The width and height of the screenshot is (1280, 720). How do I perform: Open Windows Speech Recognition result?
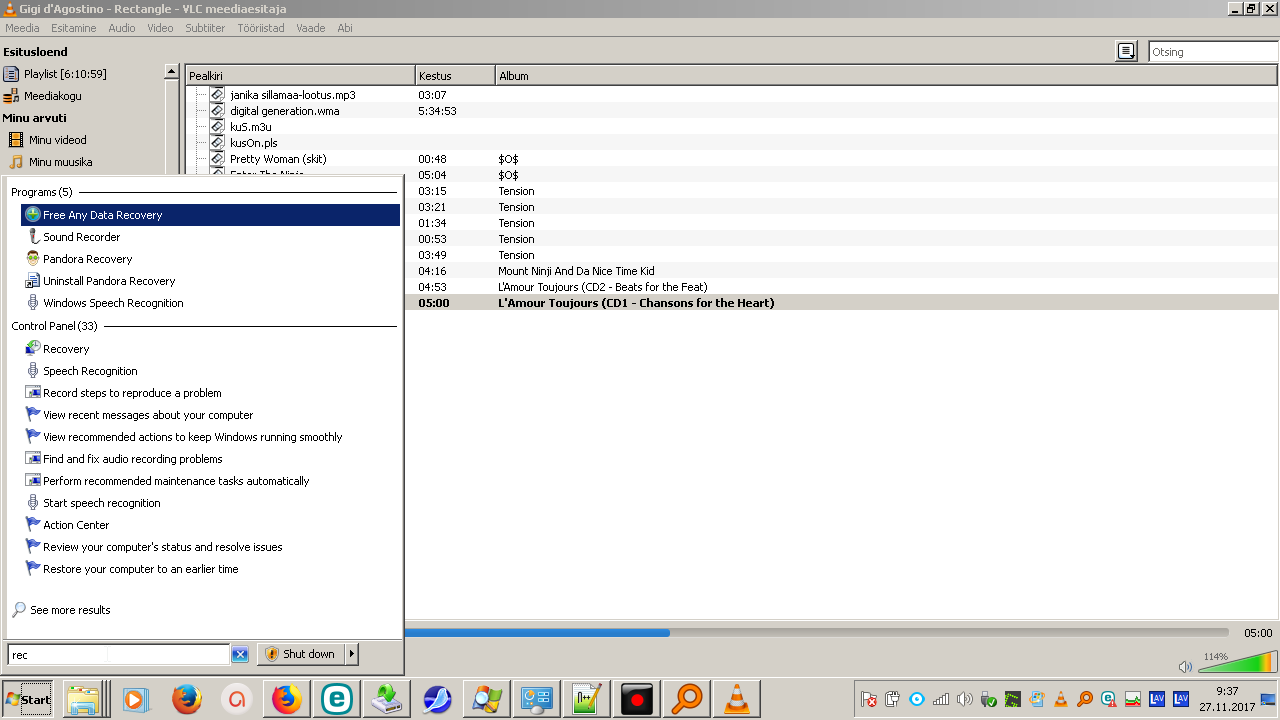113,303
